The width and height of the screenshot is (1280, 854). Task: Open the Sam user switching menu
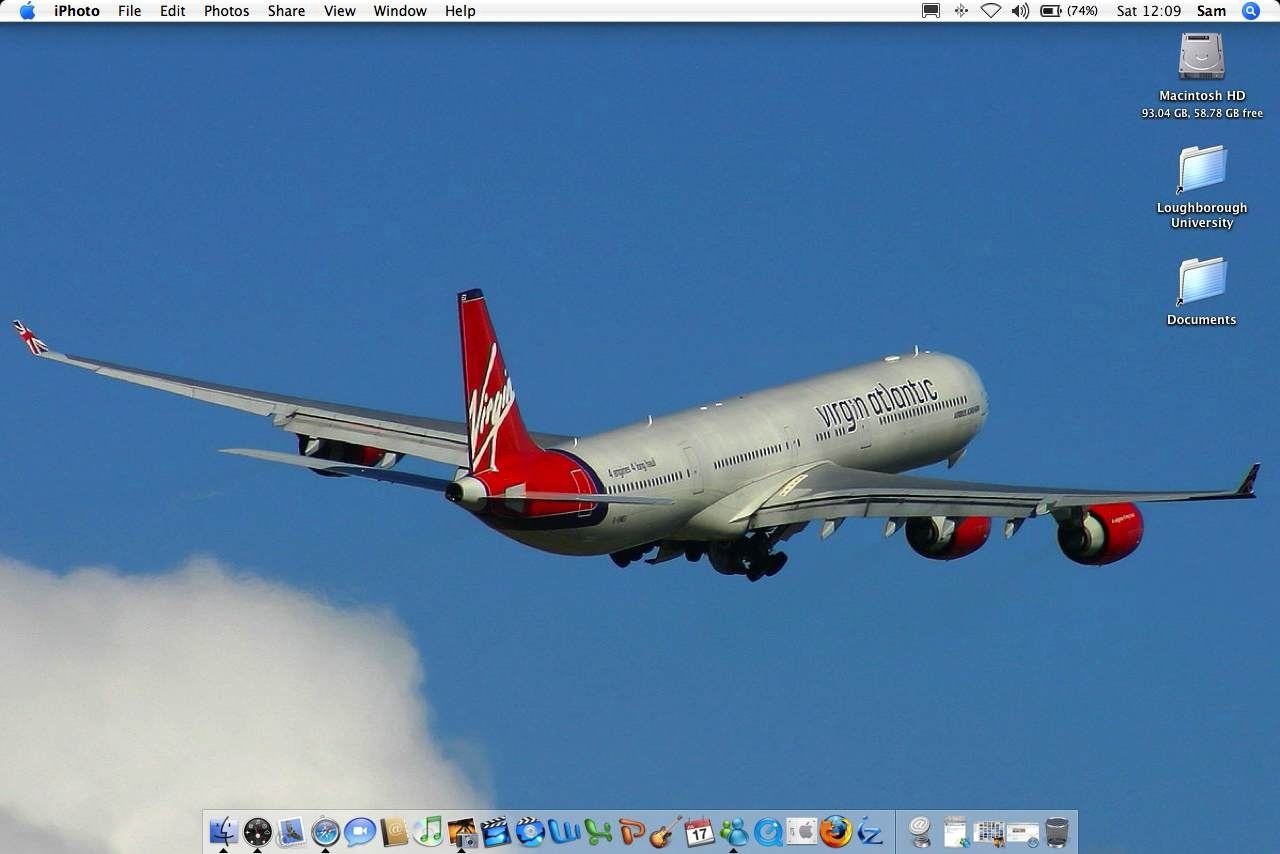click(1211, 11)
